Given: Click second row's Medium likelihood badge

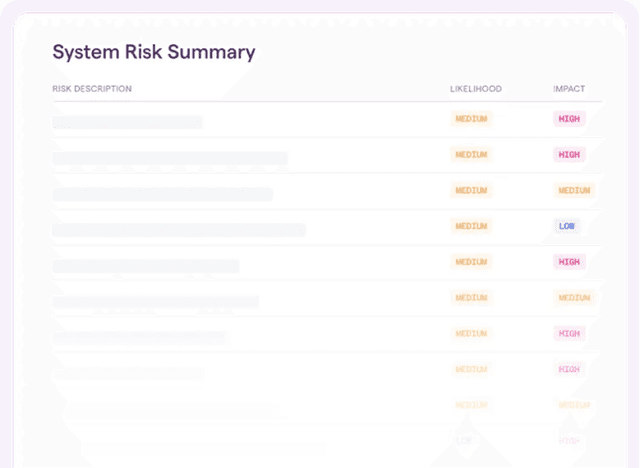Looking at the screenshot, I should (x=471, y=155).
